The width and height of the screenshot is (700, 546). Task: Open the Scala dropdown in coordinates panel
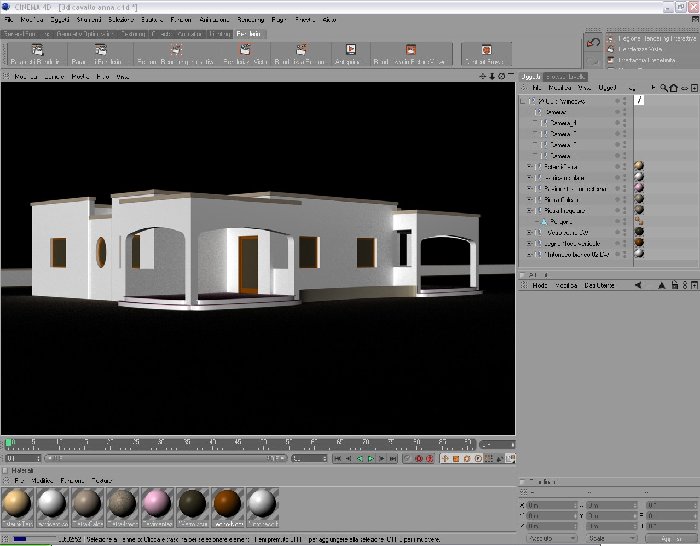[x=611, y=539]
